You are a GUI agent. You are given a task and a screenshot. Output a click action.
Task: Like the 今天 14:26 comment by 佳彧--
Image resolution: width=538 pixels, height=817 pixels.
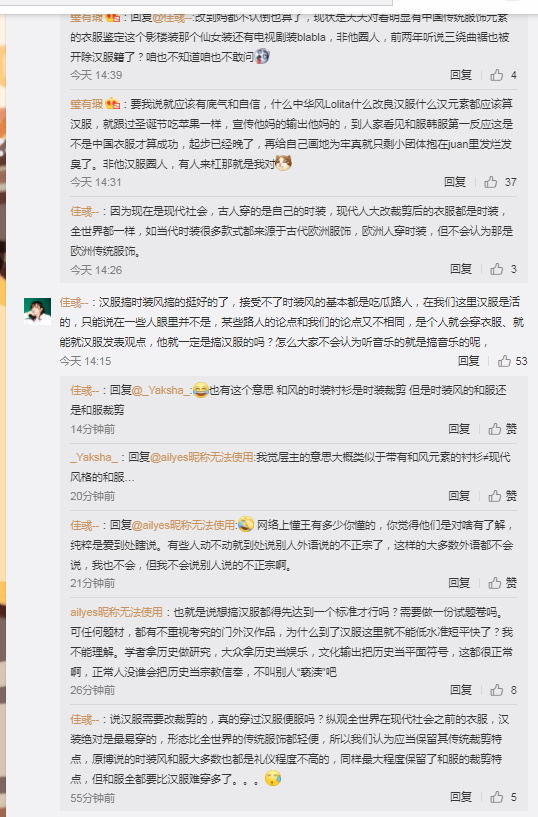(x=503, y=269)
